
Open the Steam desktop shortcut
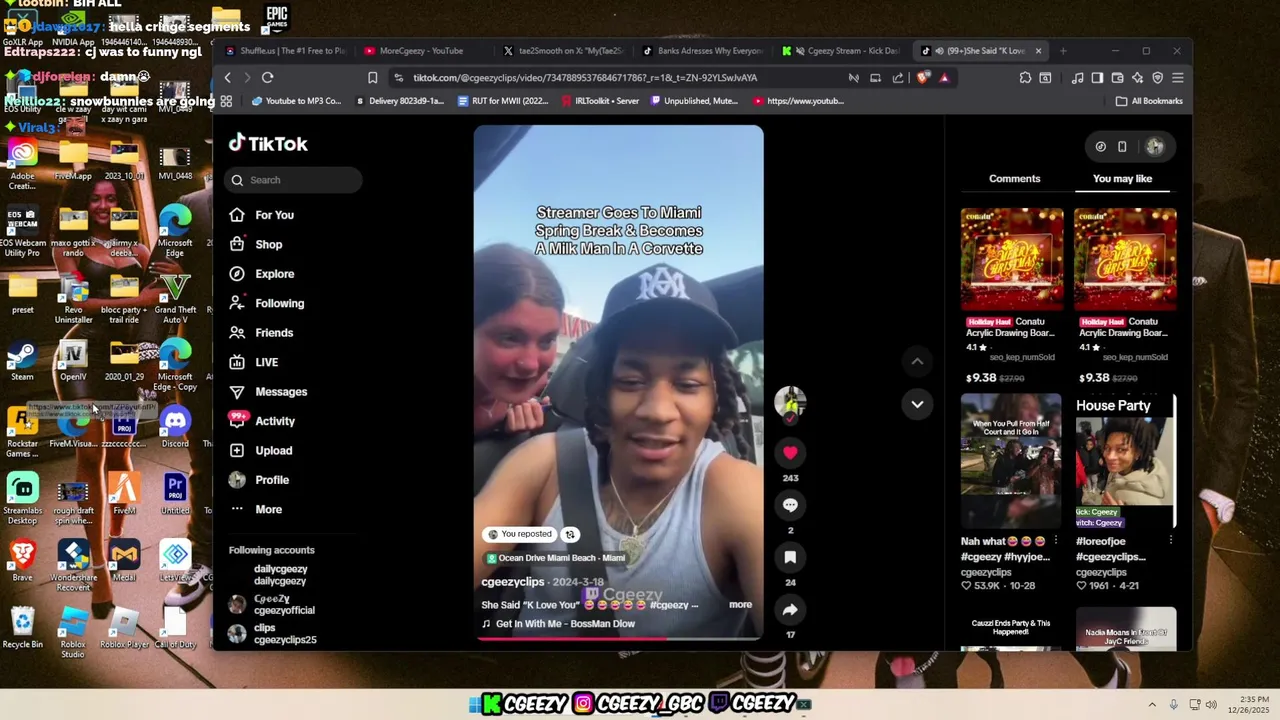[22, 360]
